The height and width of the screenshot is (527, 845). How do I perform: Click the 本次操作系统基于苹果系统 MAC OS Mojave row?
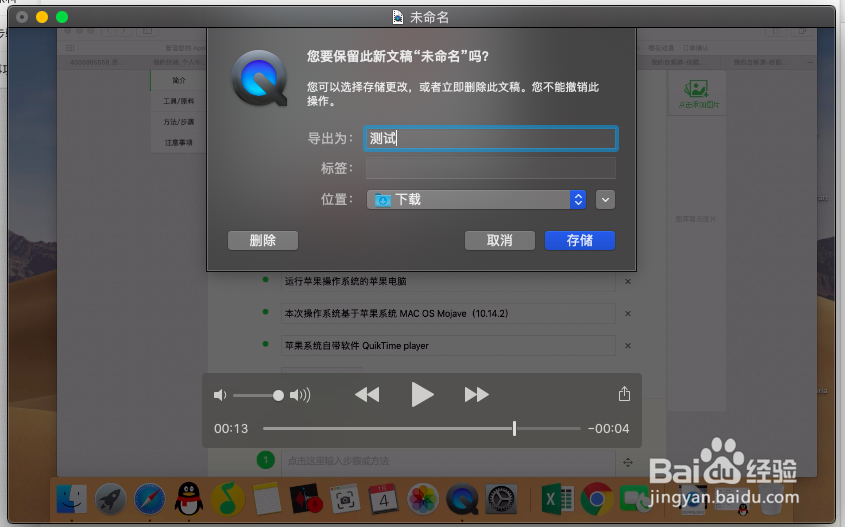click(x=448, y=314)
